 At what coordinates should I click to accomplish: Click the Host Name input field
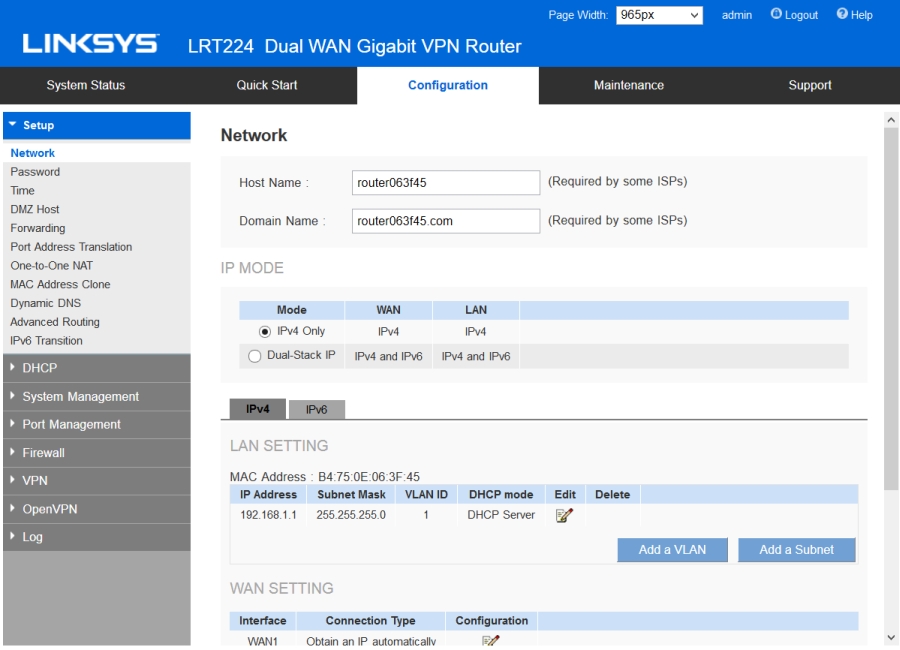[446, 183]
